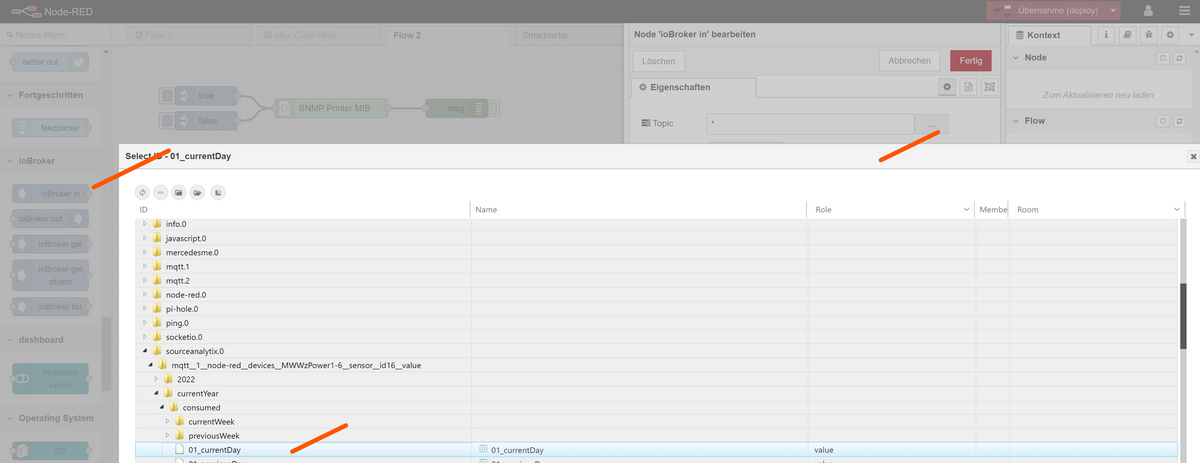Viewport: 1200px width, 463px height.
Task: Click node description document icon in edit panel
Action: (x=968, y=88)
